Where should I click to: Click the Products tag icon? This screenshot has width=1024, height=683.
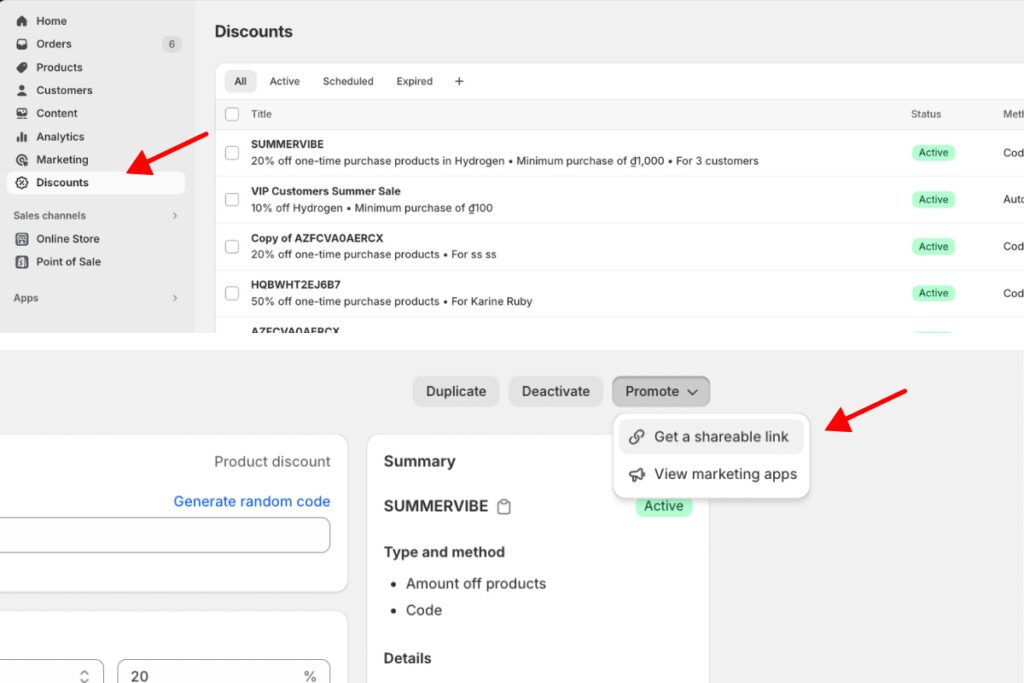(x=22, y=68)
